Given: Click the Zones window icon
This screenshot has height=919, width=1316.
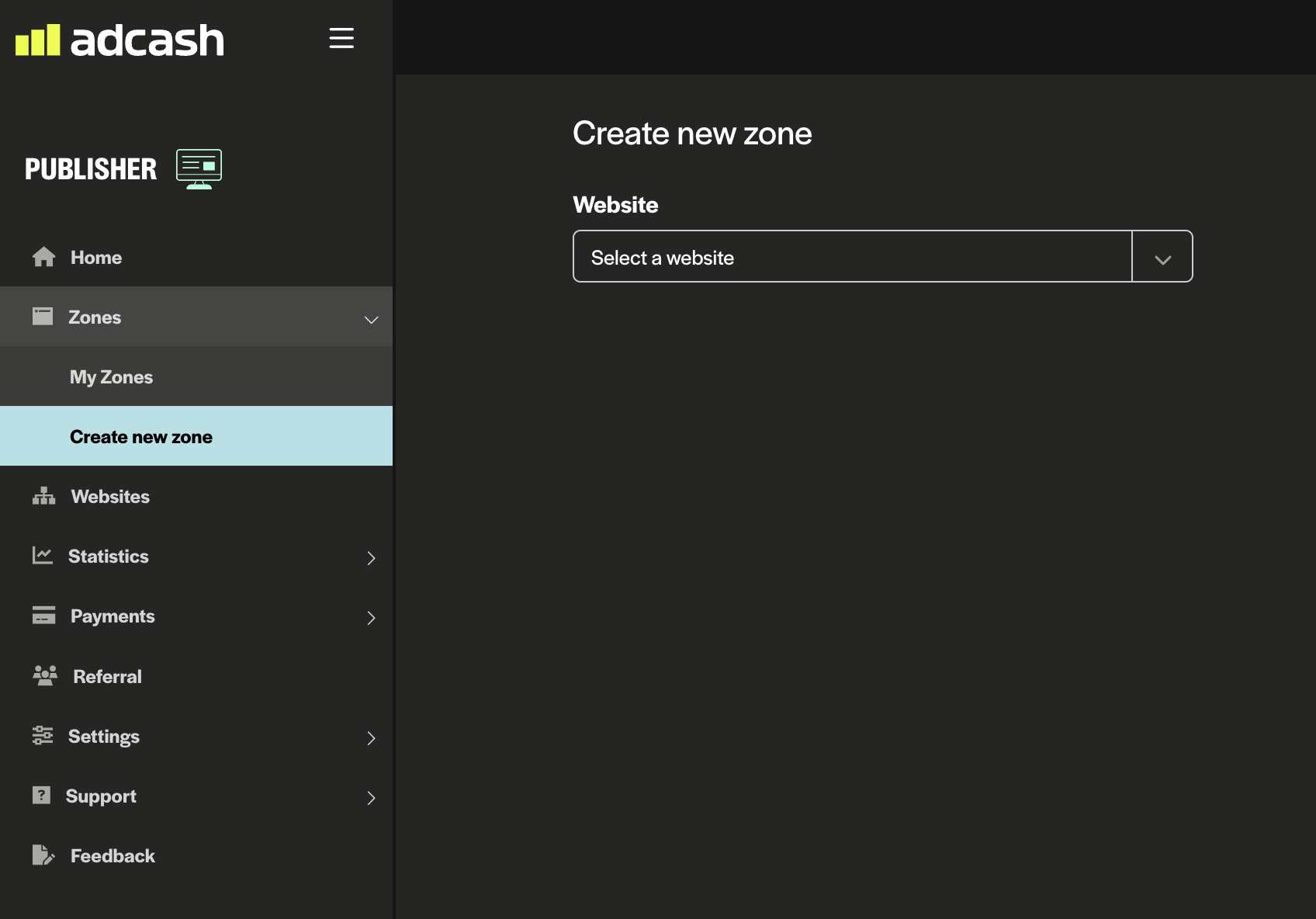Looking at the screenshot, I should click(x=43, y=317).
